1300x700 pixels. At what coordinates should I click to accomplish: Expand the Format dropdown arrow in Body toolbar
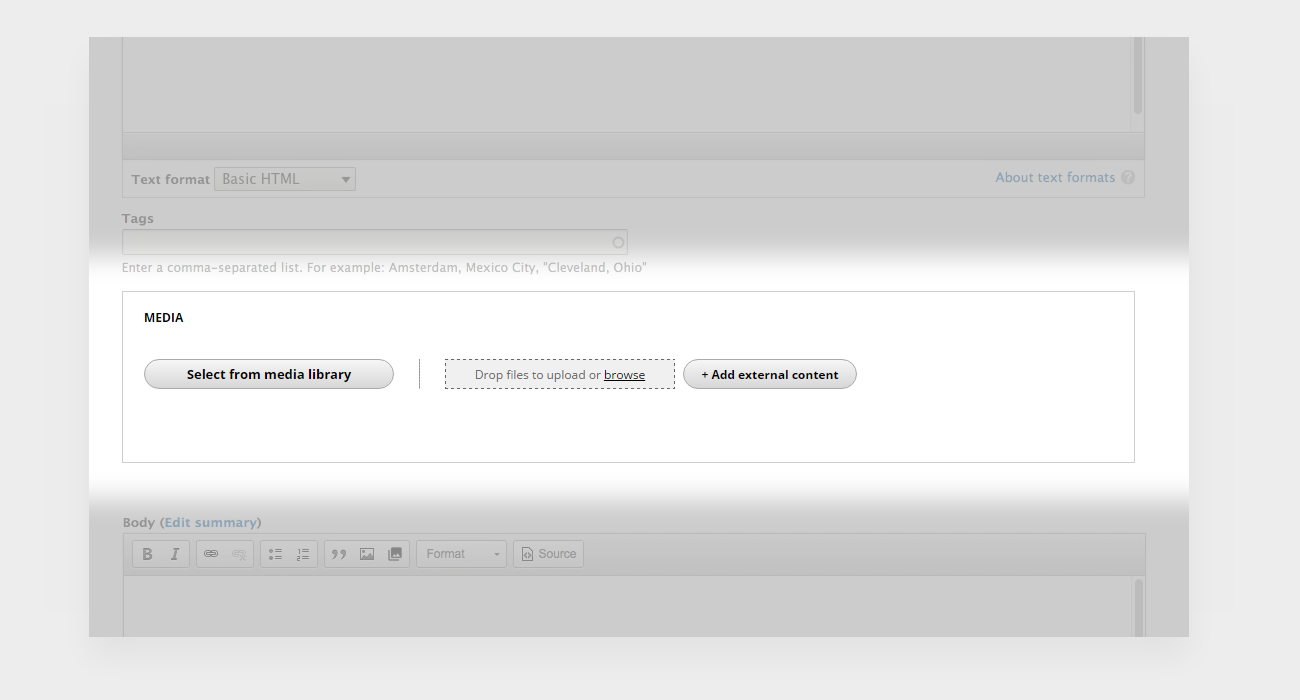click(496, 553)
